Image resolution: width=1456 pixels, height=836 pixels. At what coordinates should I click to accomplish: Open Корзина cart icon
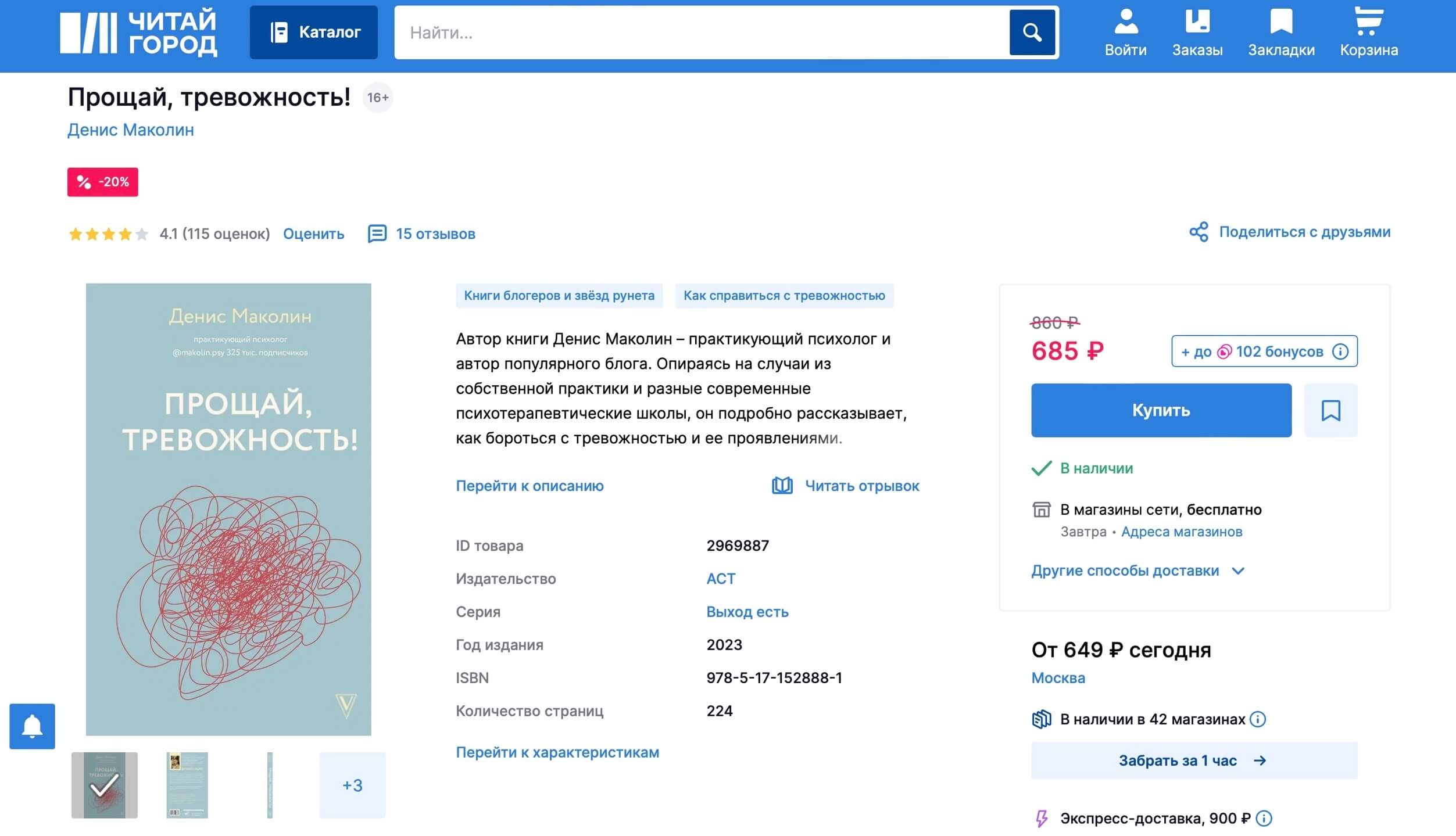click(x=1369, y=33)
